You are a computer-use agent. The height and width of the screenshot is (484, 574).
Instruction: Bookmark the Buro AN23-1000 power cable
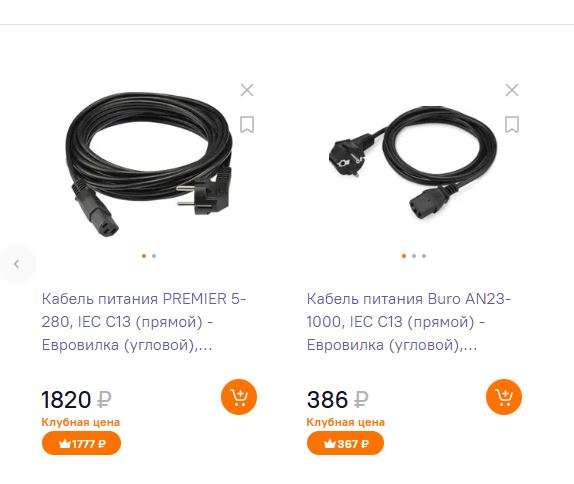[x=512, y=124]
